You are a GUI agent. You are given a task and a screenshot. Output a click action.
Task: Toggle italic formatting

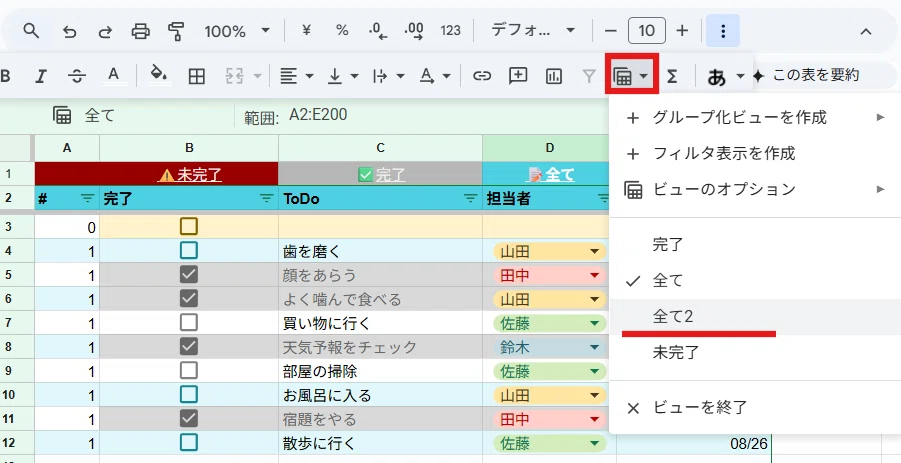[x=40, y=76]
